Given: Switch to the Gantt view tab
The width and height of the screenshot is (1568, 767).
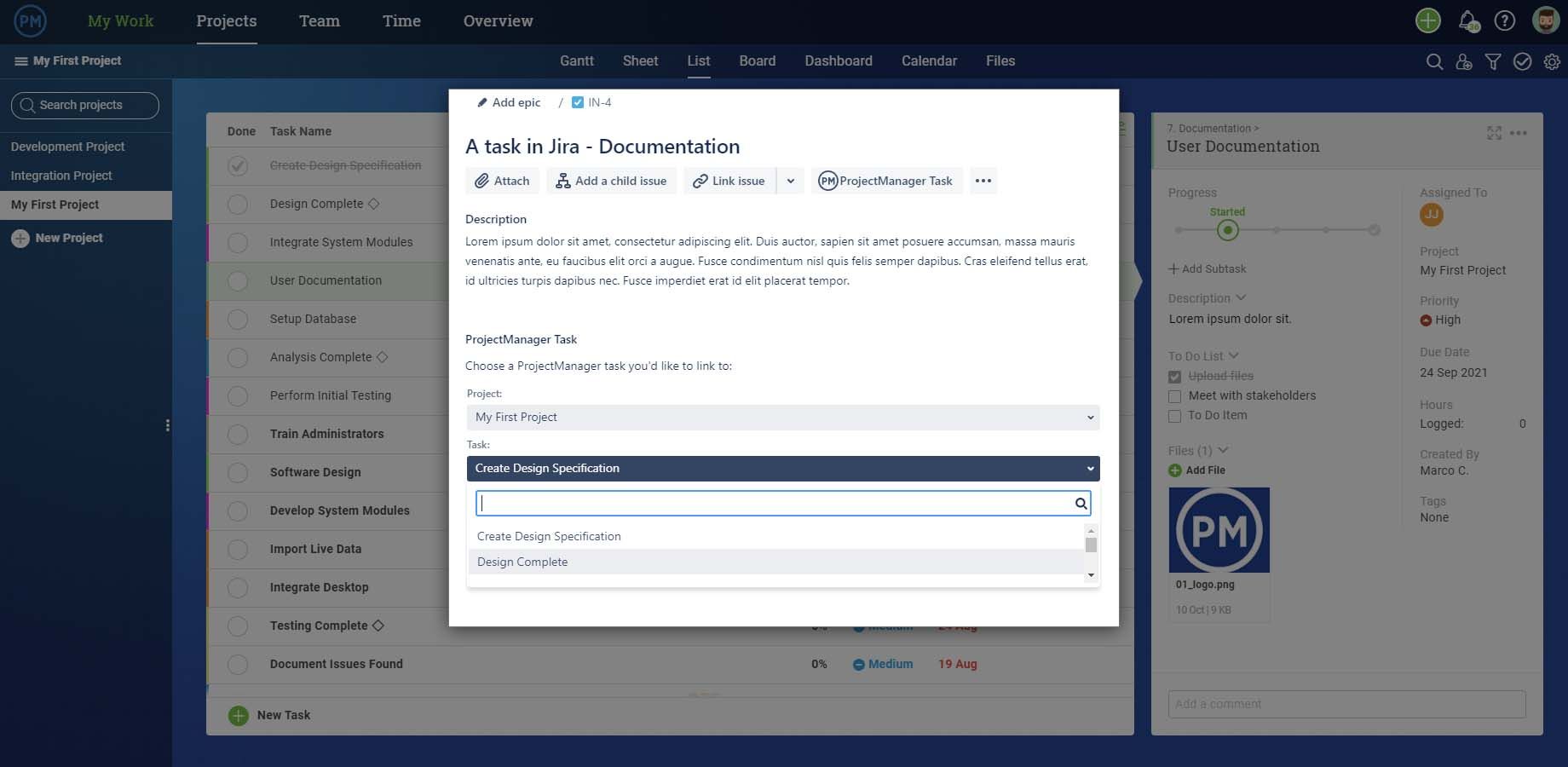Looking at the screenshot, I should pyautogui.click(x=577, y=61).
